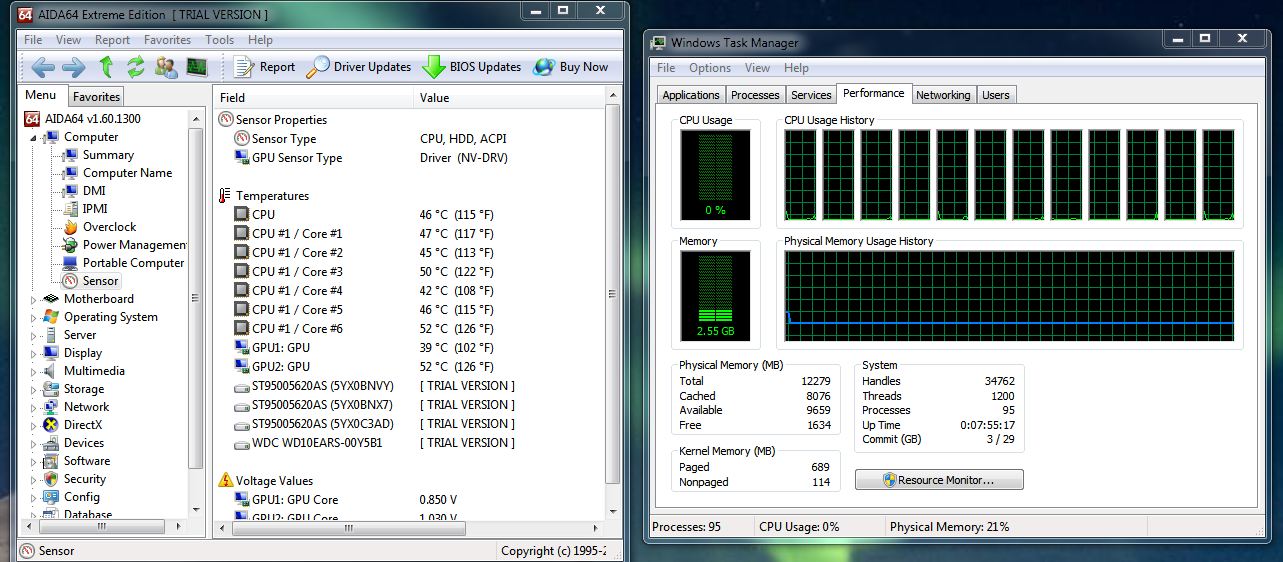
Task: Click the monitor graph toolbar icon
Action: pos(197,67)
